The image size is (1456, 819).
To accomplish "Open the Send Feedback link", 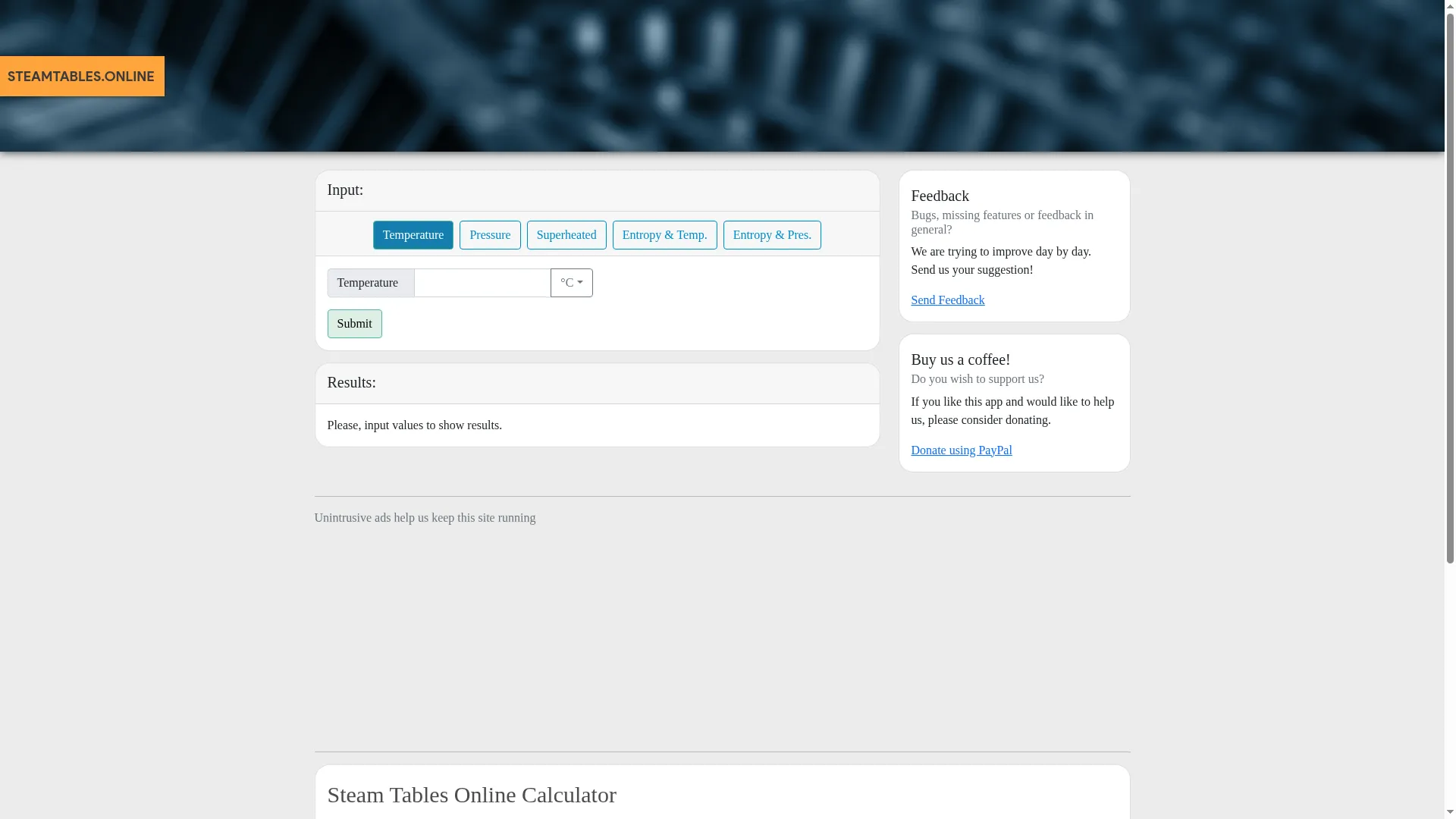I will click(x=947, y=300).
